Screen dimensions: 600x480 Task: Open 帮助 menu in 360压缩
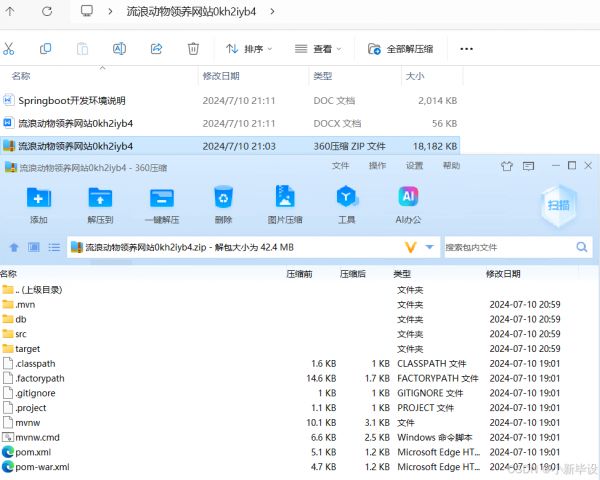[x=451, y=166]
